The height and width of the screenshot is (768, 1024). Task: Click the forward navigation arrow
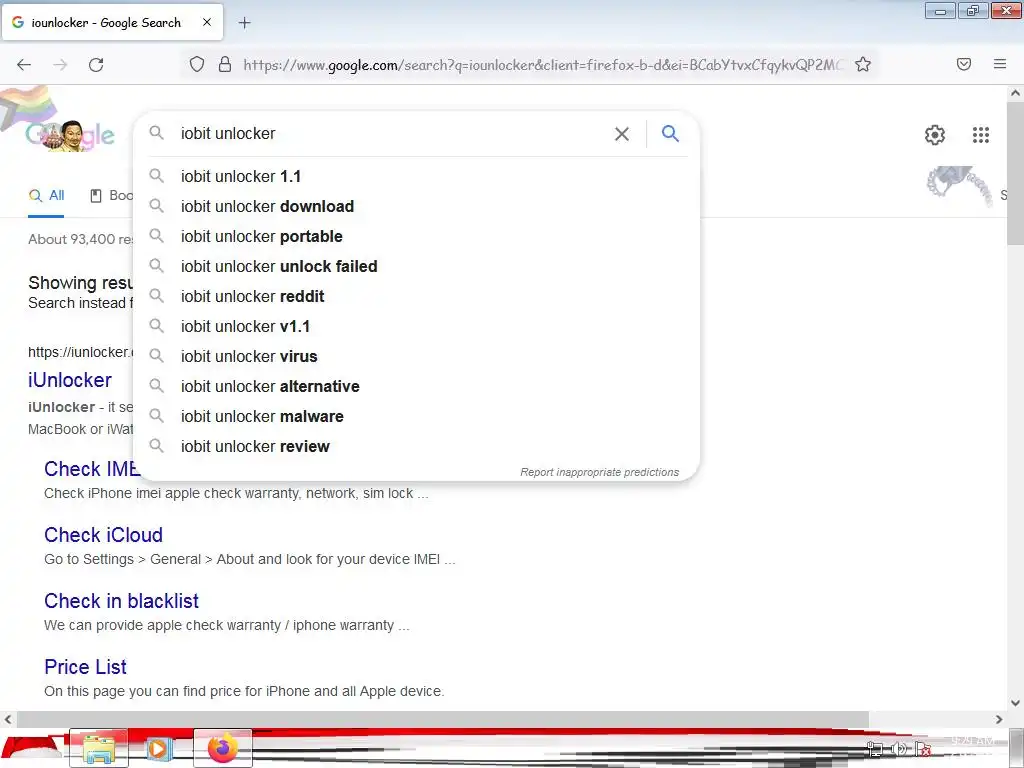coord(60,65)
